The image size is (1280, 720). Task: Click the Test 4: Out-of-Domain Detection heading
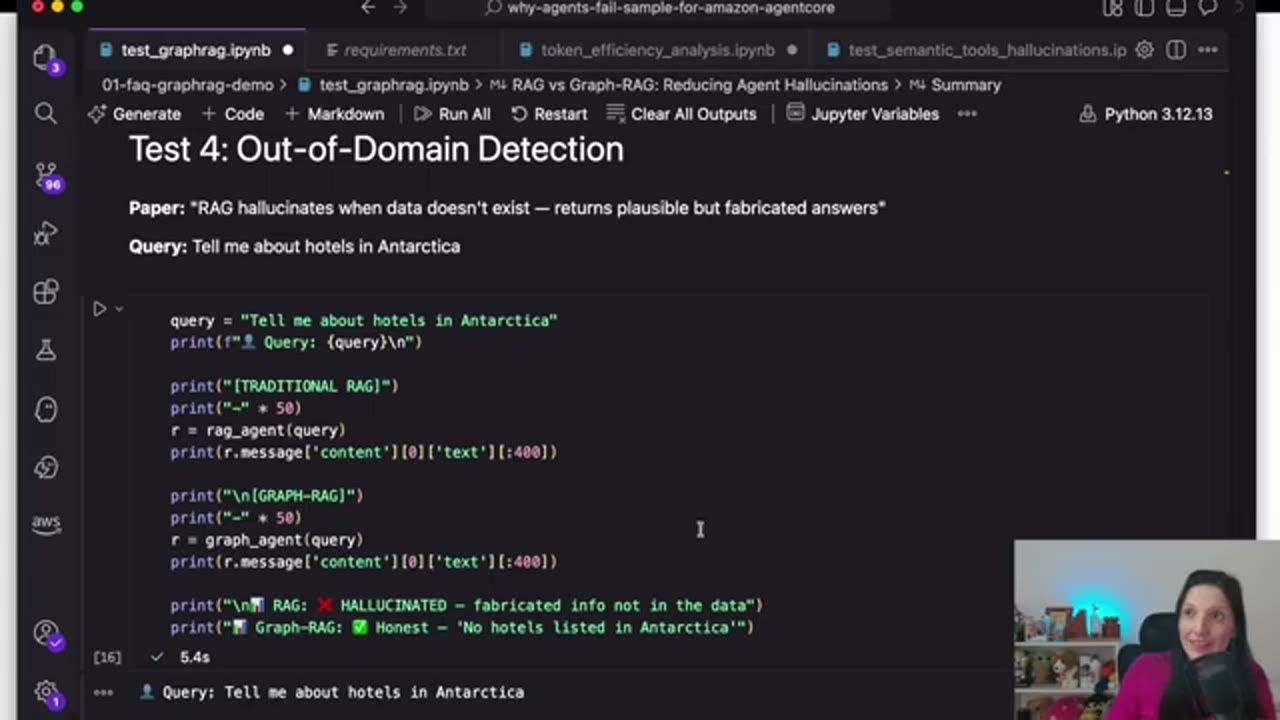[376, 149]
